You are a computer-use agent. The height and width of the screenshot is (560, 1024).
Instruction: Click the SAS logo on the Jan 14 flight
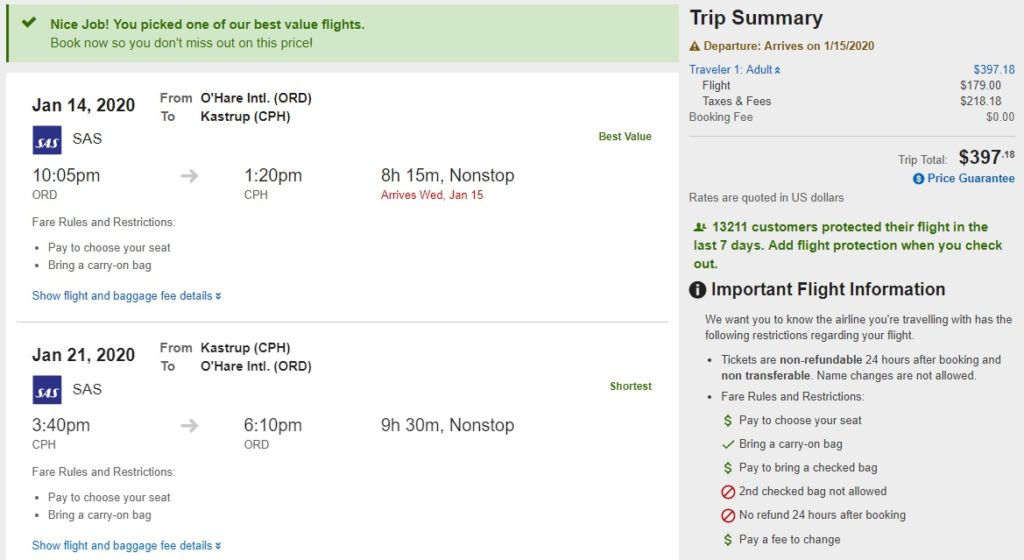click(47, 140)
